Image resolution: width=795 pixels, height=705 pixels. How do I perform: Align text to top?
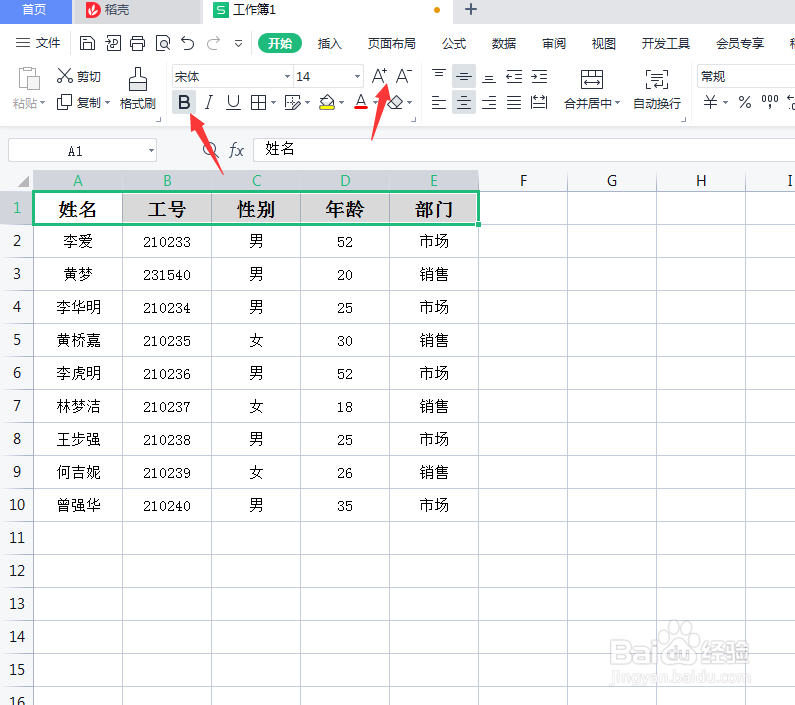tap(439, 76)
